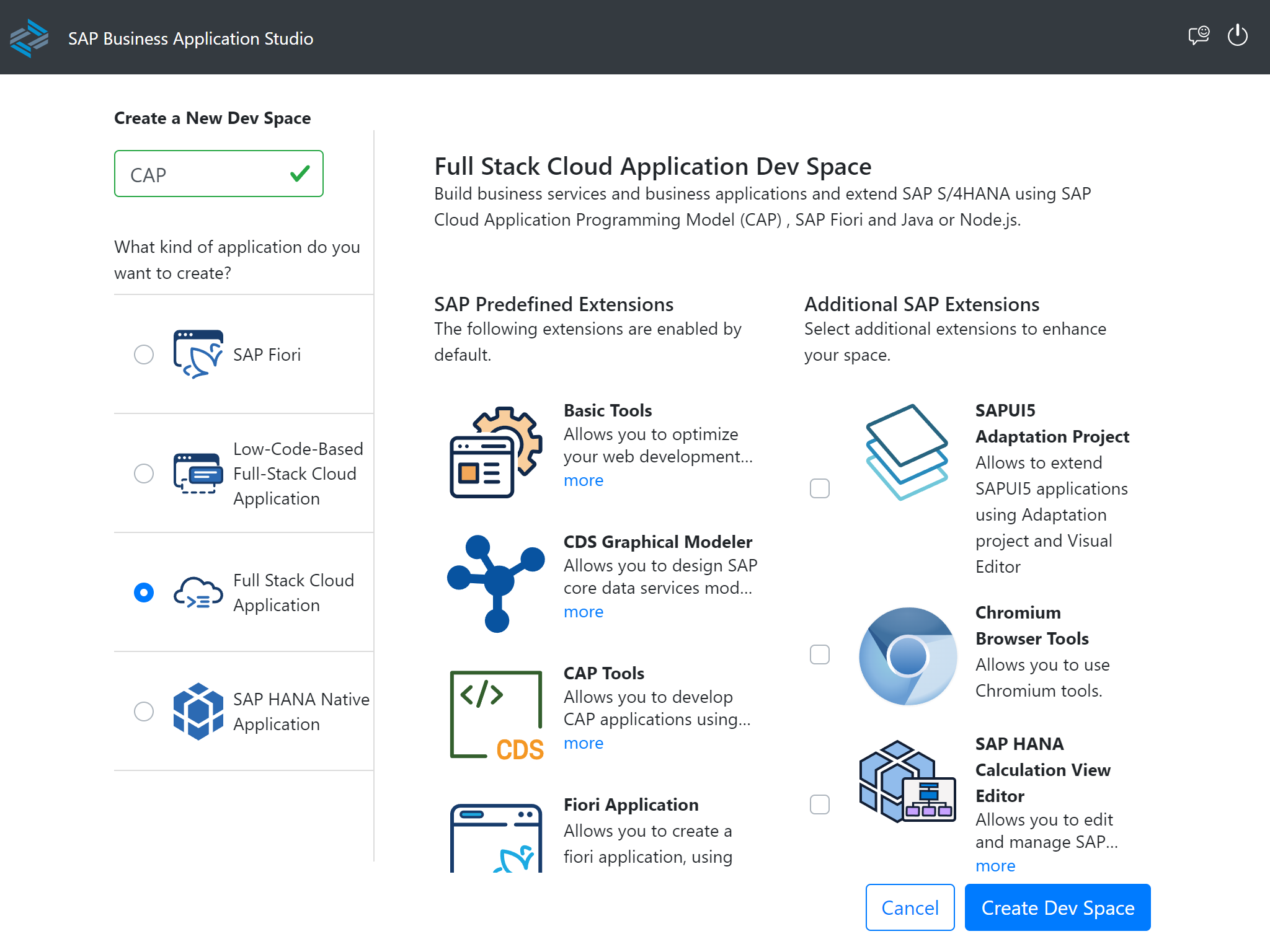Click the 'Full Stack Cloud Application' label
This screenshot has width=1270, height=952.
tap(294, 593)
